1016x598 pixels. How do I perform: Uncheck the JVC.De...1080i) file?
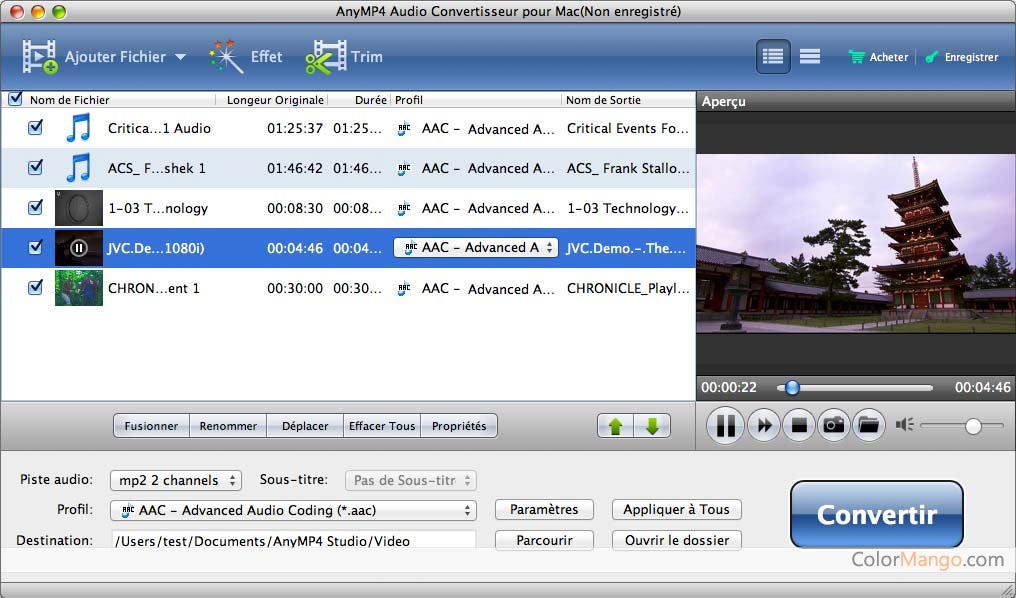[36, 247]
